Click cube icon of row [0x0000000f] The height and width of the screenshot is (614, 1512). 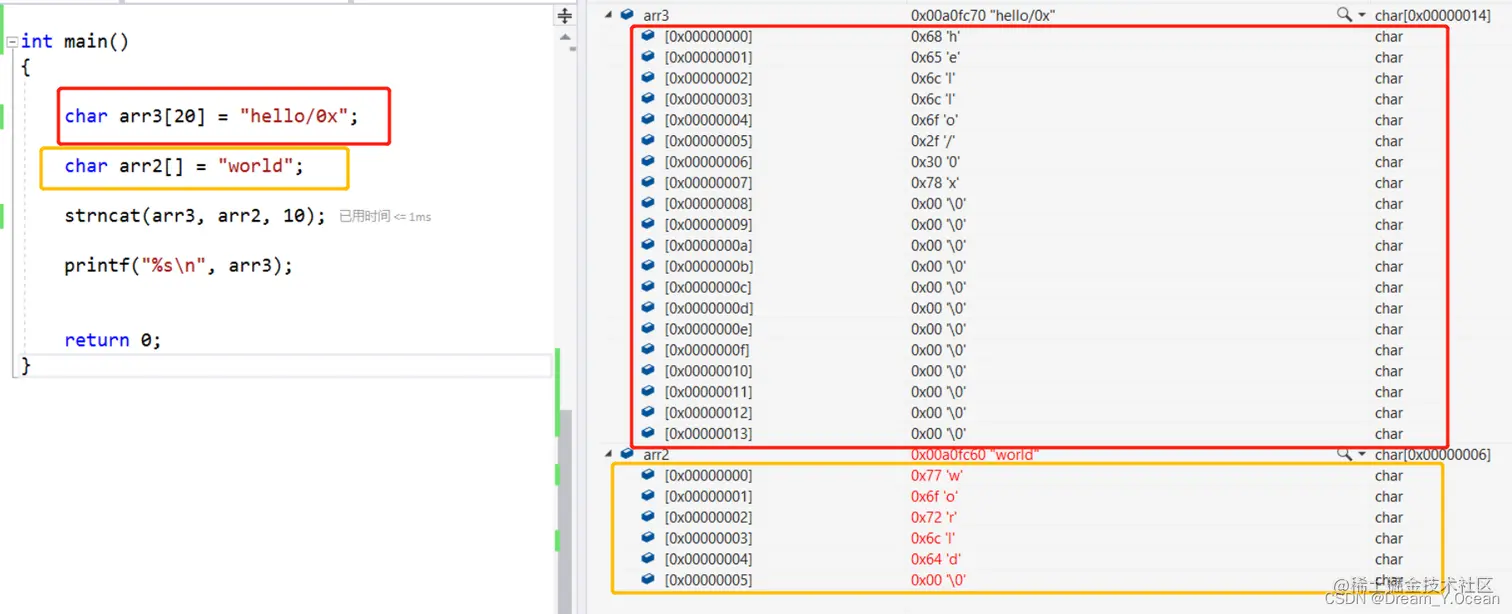[648, 350]
